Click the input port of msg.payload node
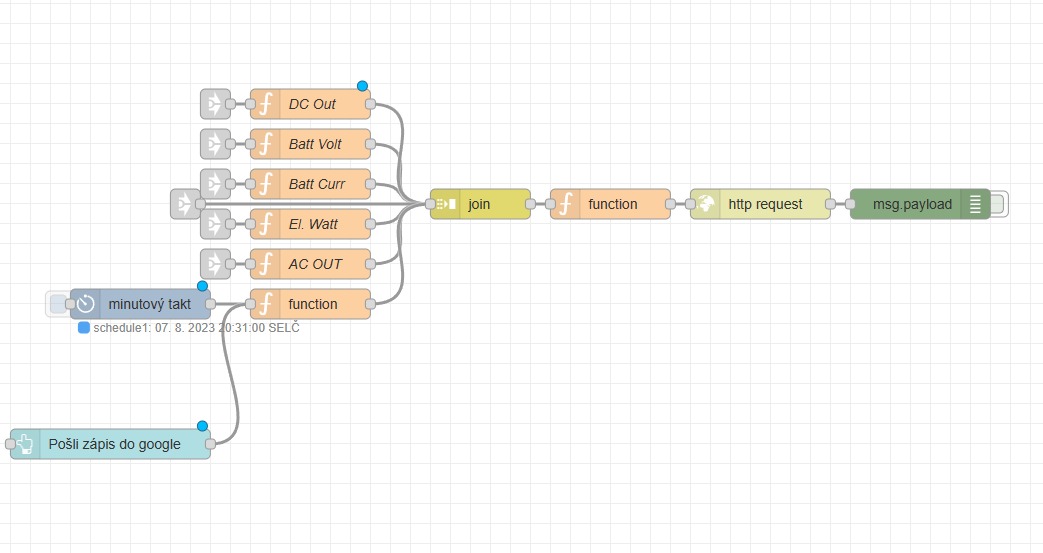Viewport: 1043px width, 553px height. tap(850, 204)
